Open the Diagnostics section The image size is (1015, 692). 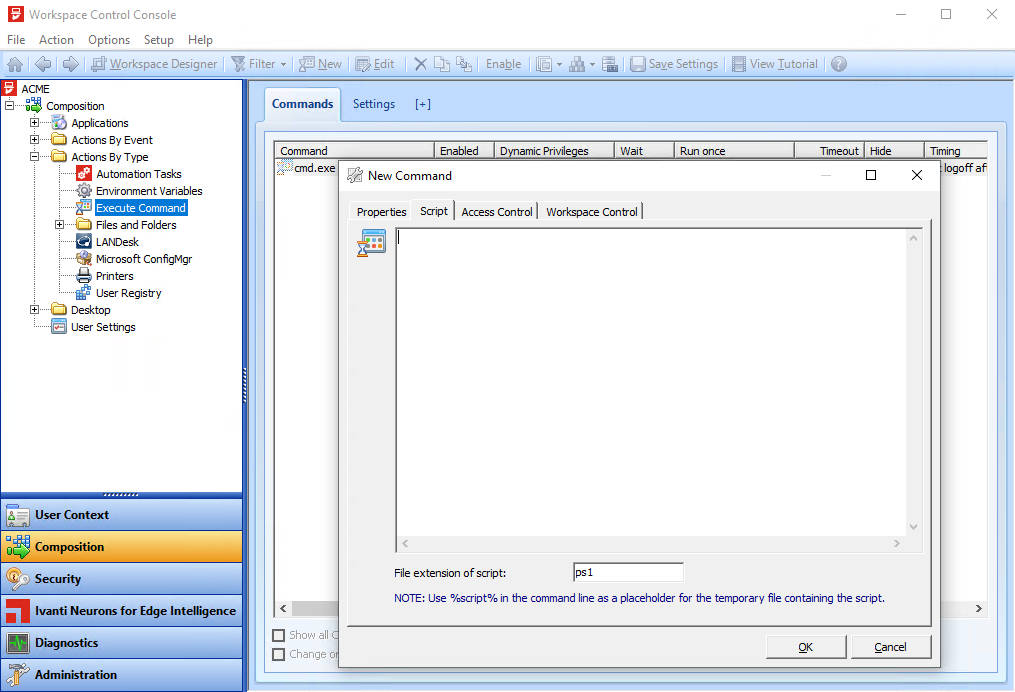[122, 643]
